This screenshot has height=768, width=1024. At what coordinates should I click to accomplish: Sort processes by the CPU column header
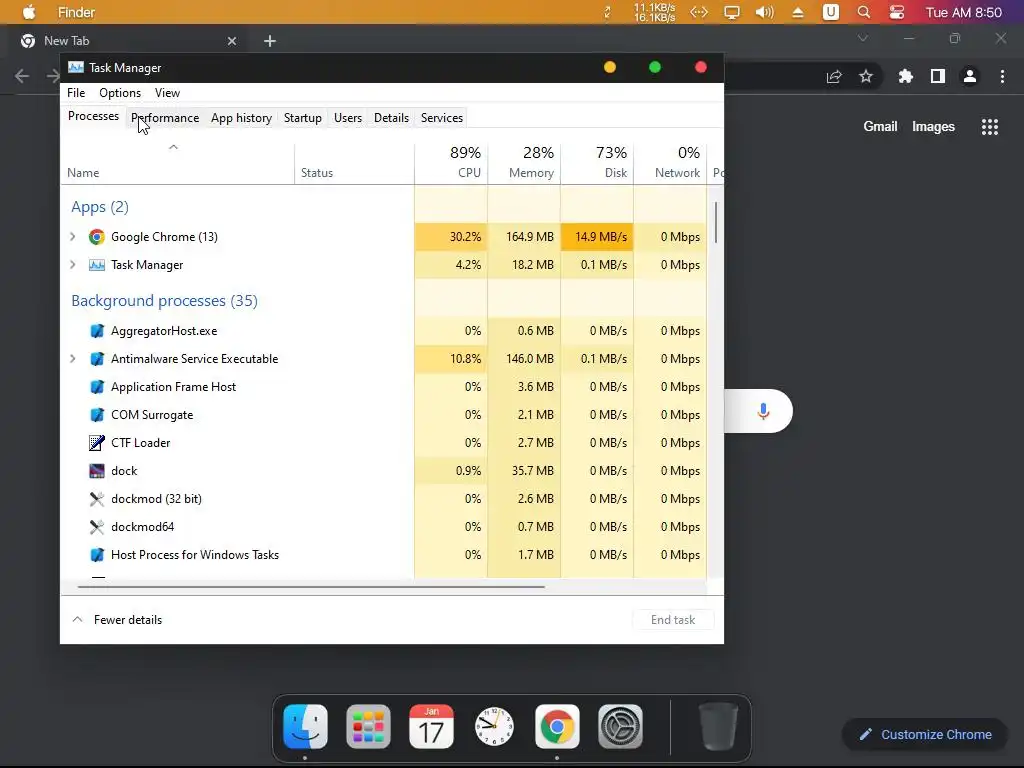pos(451,163)
